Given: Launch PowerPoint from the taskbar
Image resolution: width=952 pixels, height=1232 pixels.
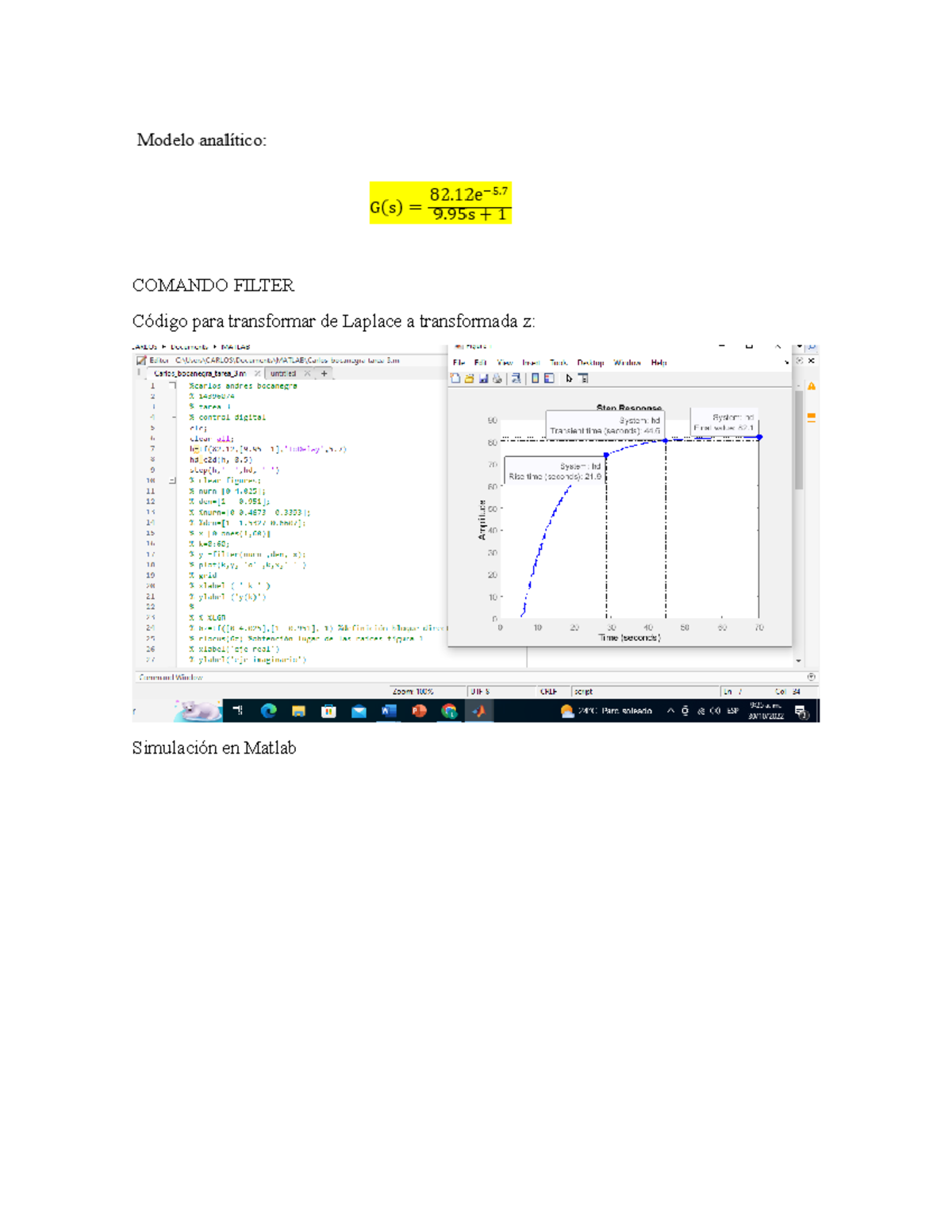Looking at the screenshot, I should pyautogui.click(x=419, y=711).
